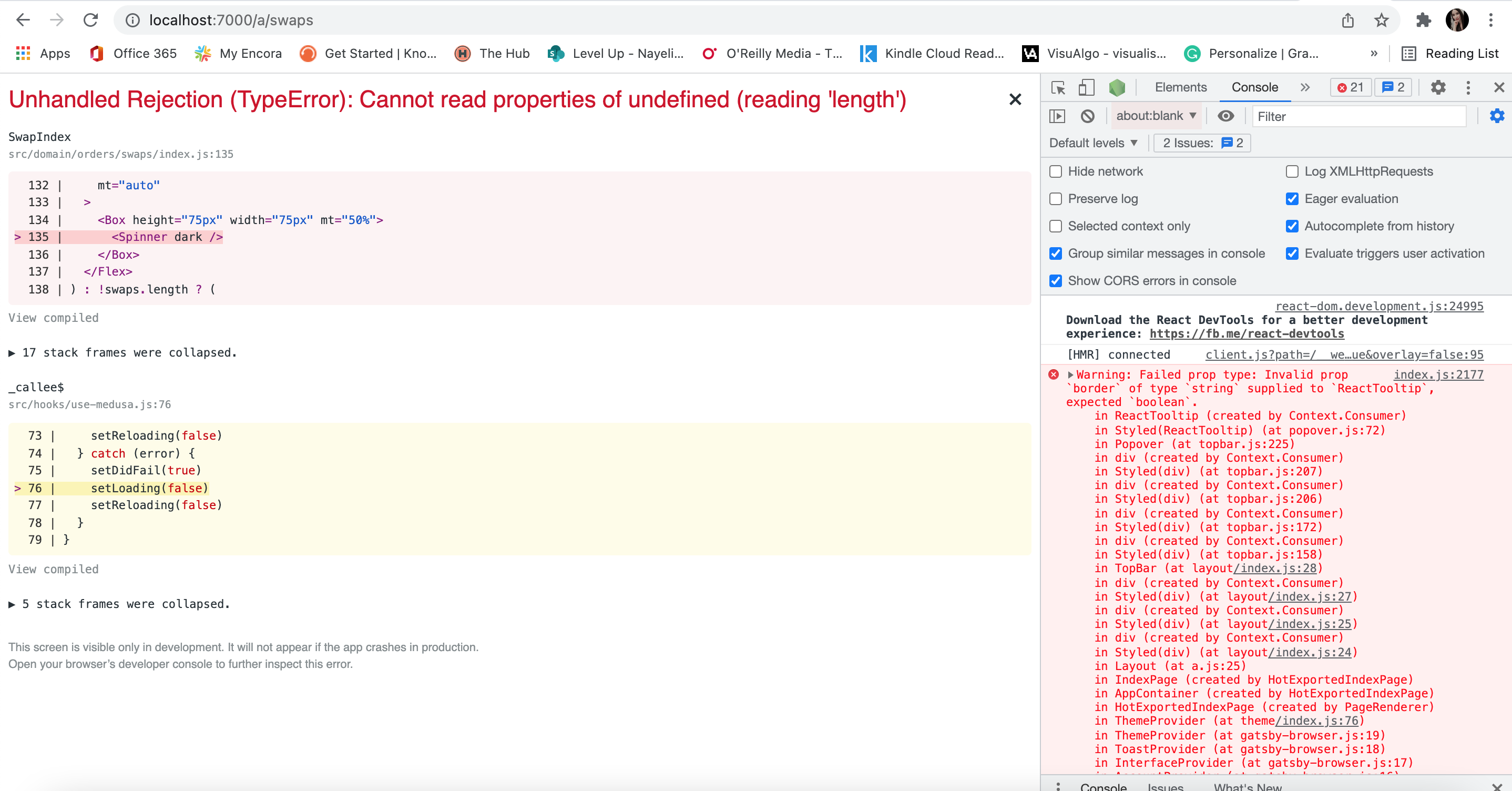Toggle the blue console settings gear

click(x=1497, y=116)
